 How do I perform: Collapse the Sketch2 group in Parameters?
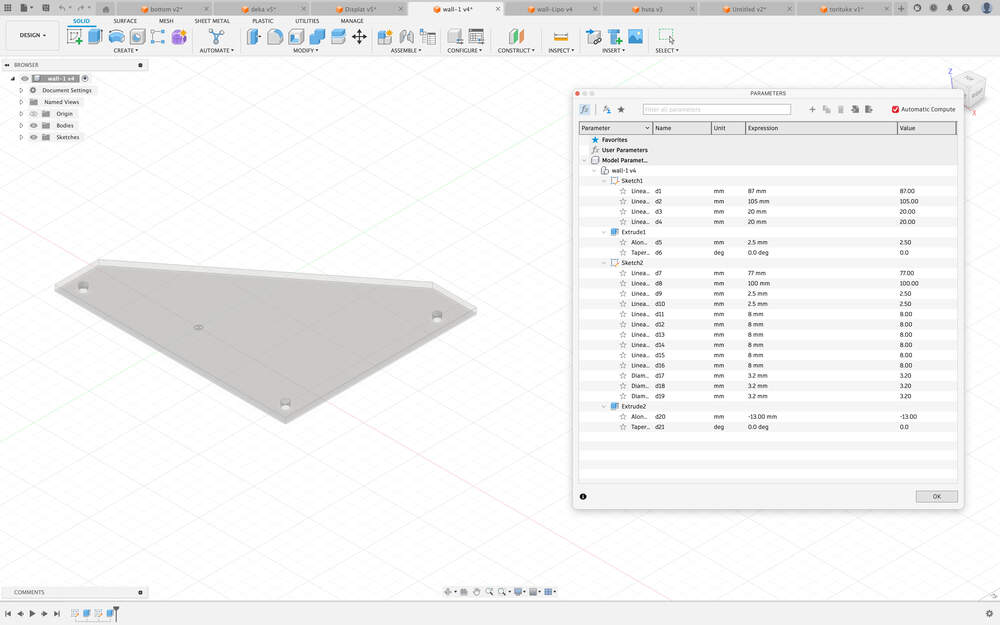click(604, 263)
